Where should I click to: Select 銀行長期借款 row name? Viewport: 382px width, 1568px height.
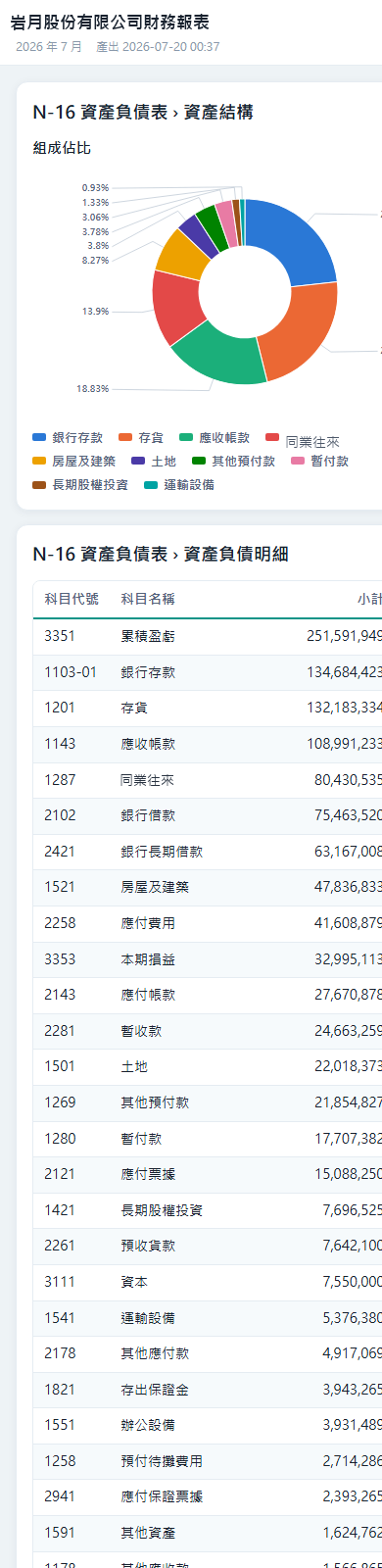tap(162, 852)
